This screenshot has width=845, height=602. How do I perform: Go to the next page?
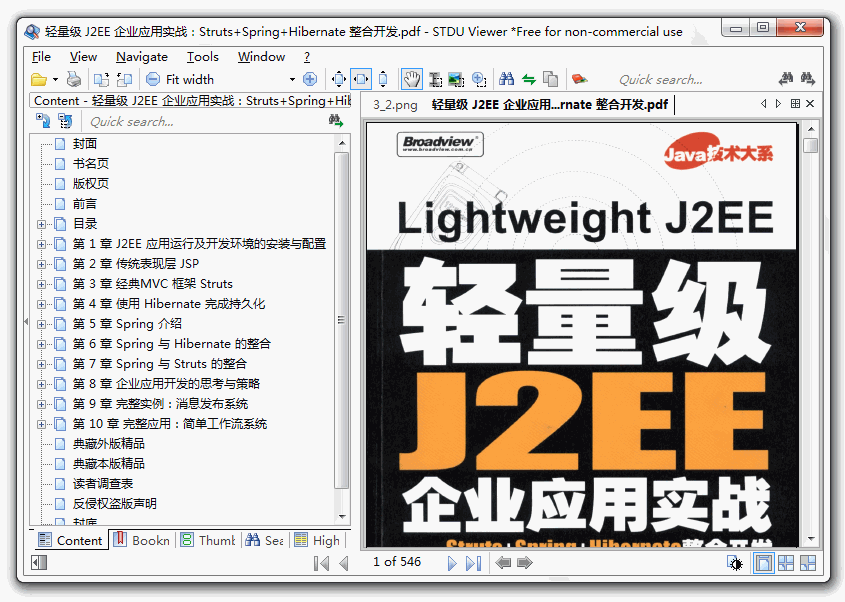point(452,563)
